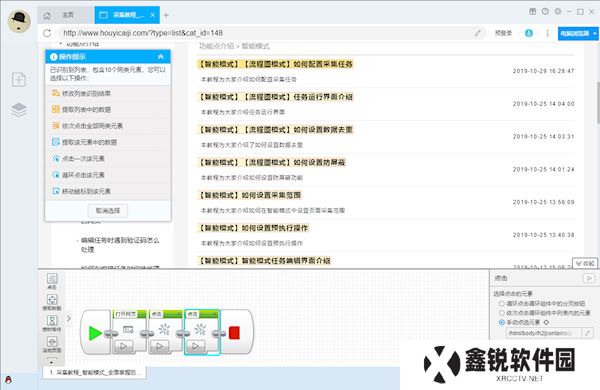Run the middle 点击 step with its play button

(x=160, y=346)
